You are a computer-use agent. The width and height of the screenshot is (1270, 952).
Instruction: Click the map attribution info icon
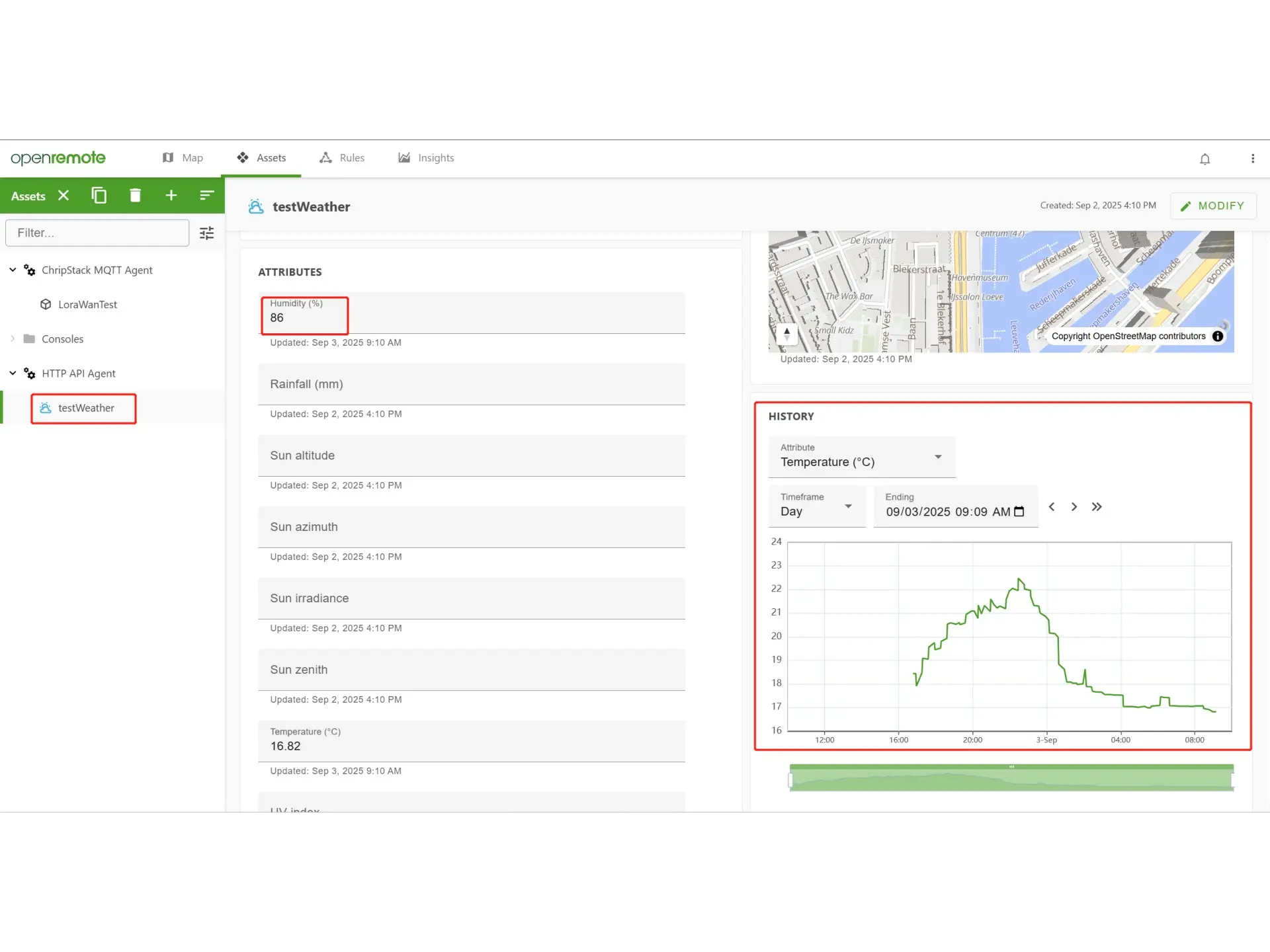point(1218,336)
